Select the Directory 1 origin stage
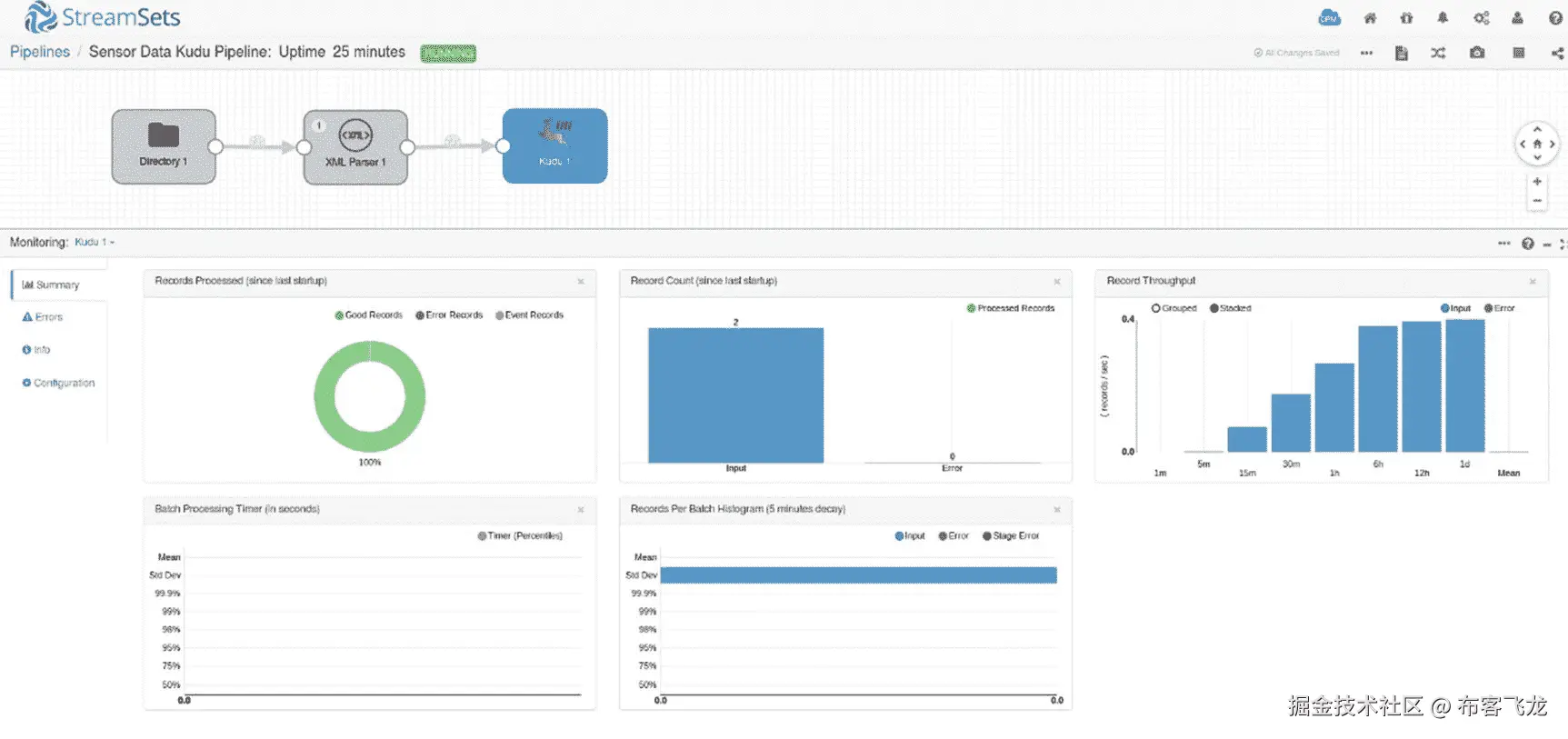1568x739 pixels. tap(164, 146)
